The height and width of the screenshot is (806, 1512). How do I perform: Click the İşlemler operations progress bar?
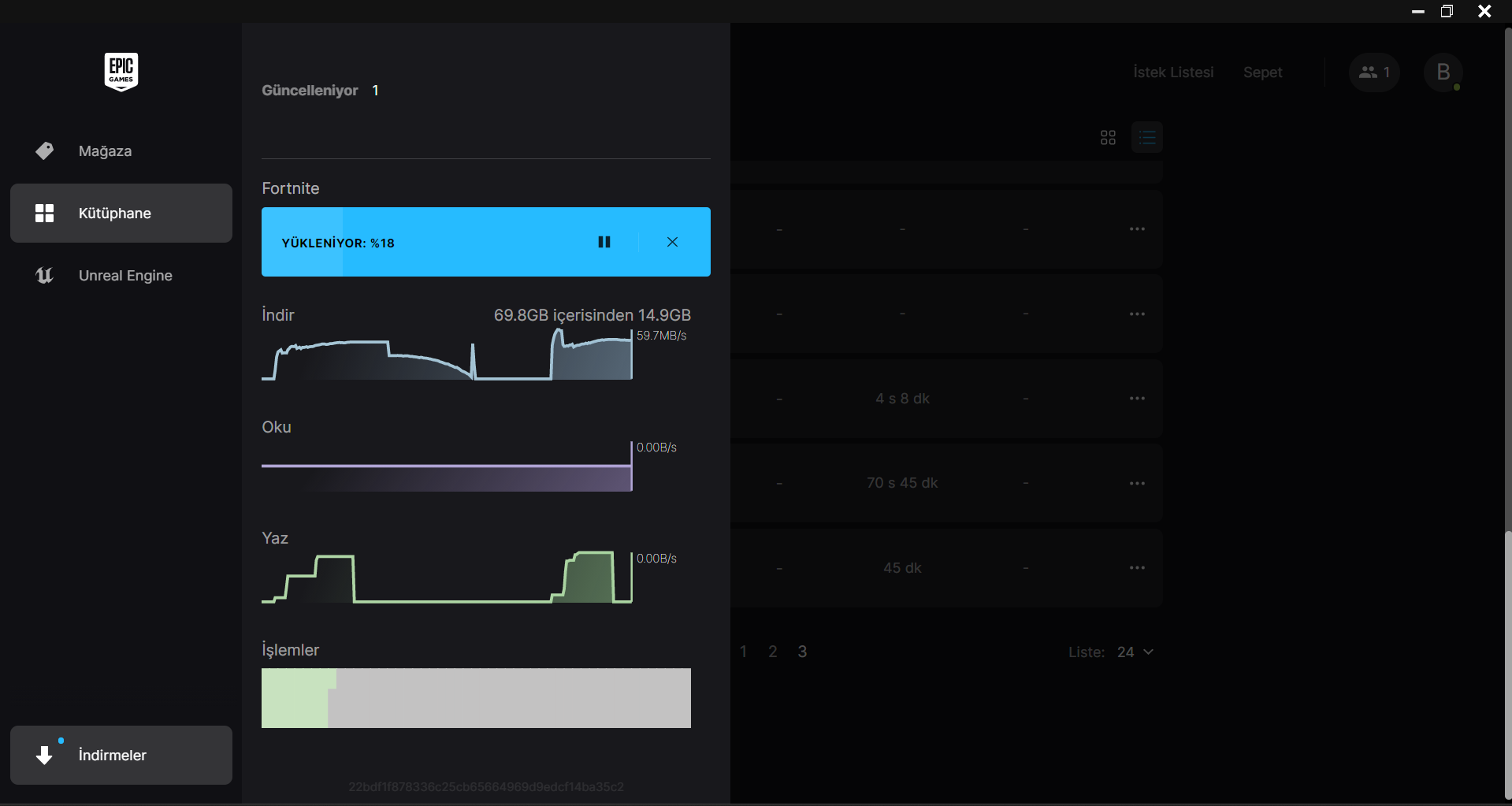pos(476,698)
